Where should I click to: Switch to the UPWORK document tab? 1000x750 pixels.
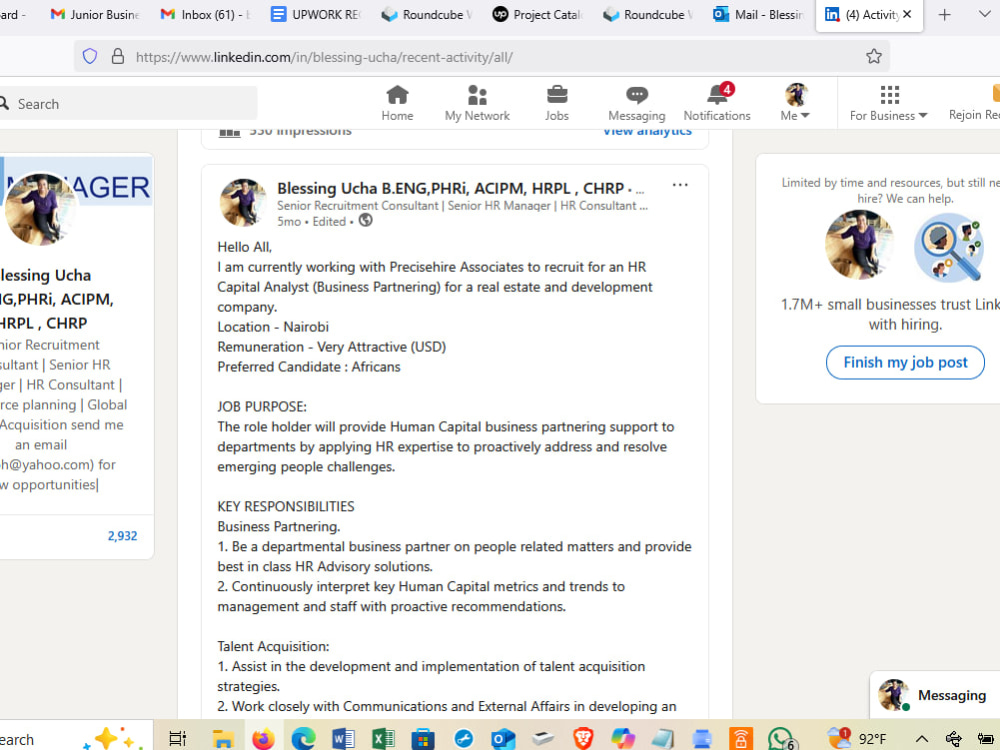315,14
